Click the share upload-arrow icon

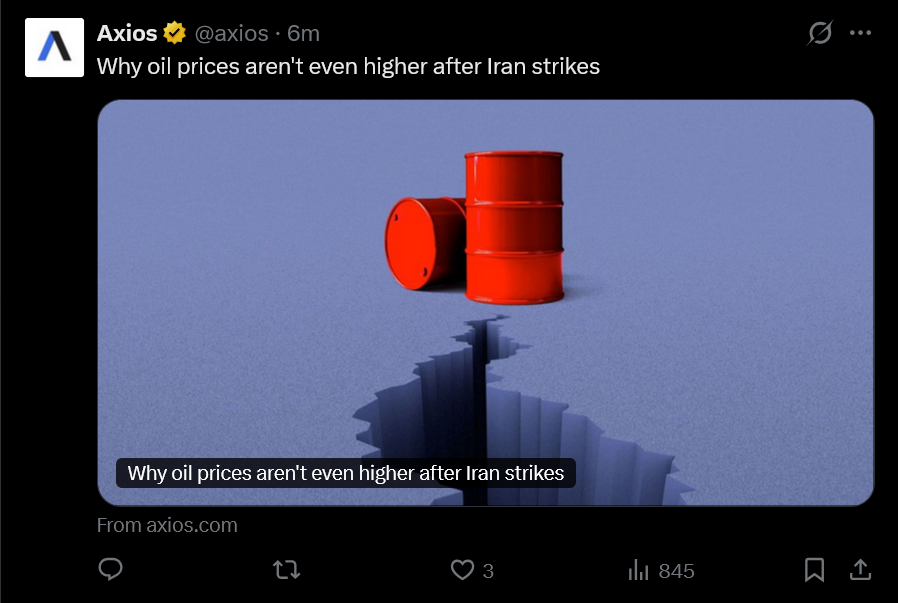[x=860, y=570]
